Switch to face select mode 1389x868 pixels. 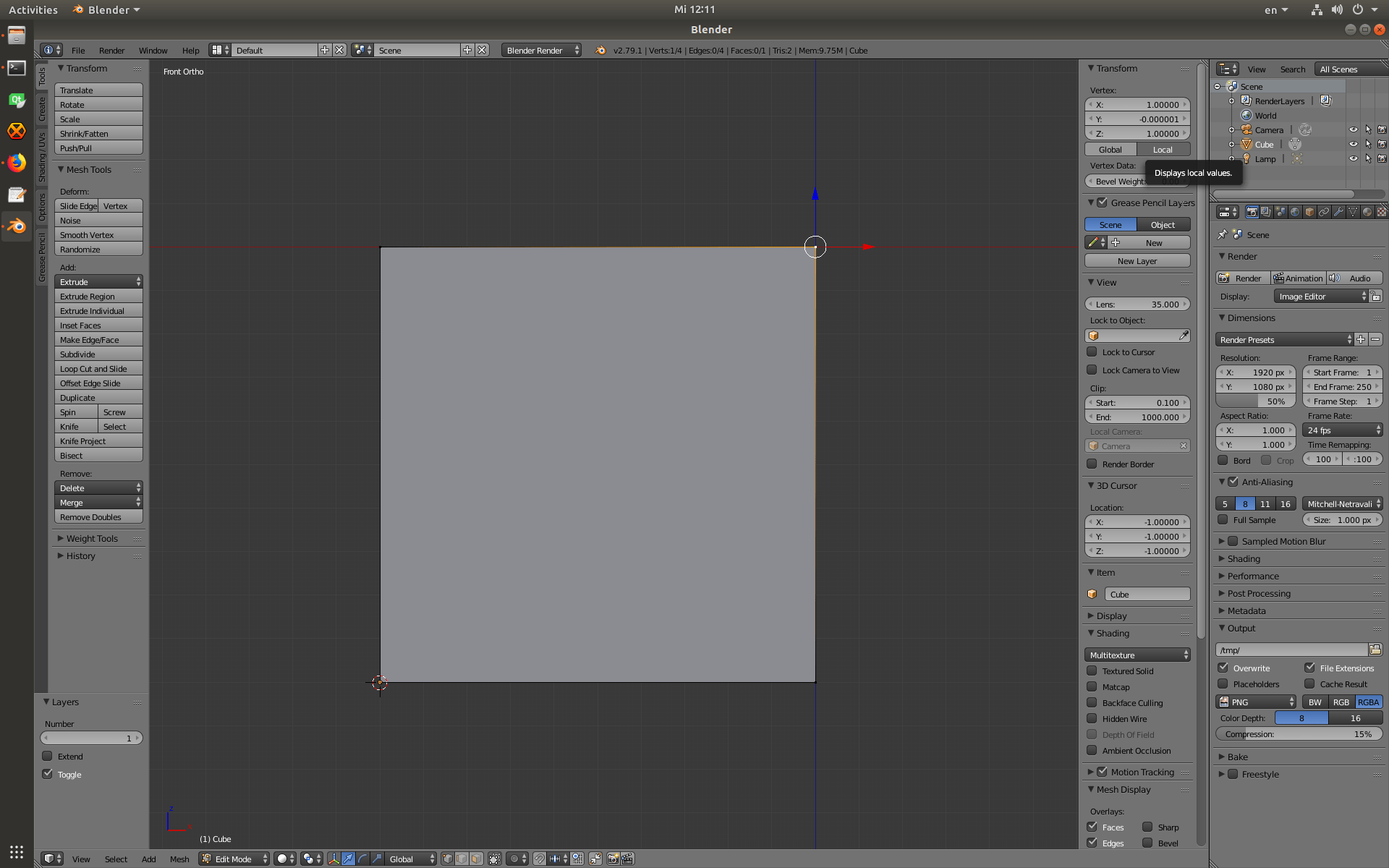[x=476, y=859]
